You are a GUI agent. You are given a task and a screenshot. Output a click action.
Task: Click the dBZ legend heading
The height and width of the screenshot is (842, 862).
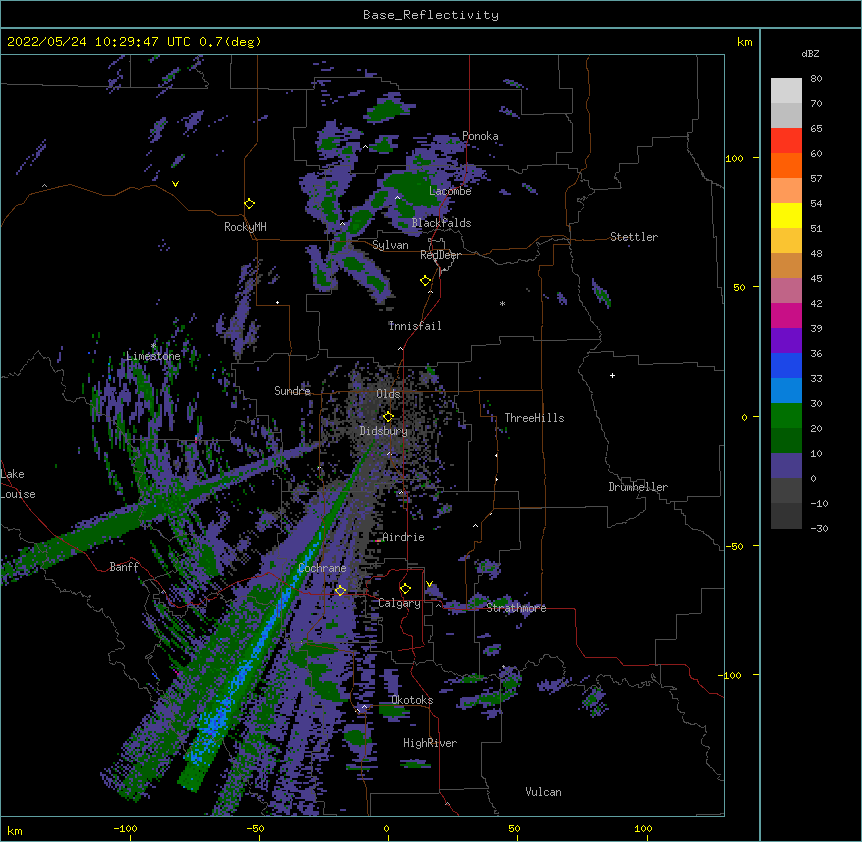click(810, 54)
